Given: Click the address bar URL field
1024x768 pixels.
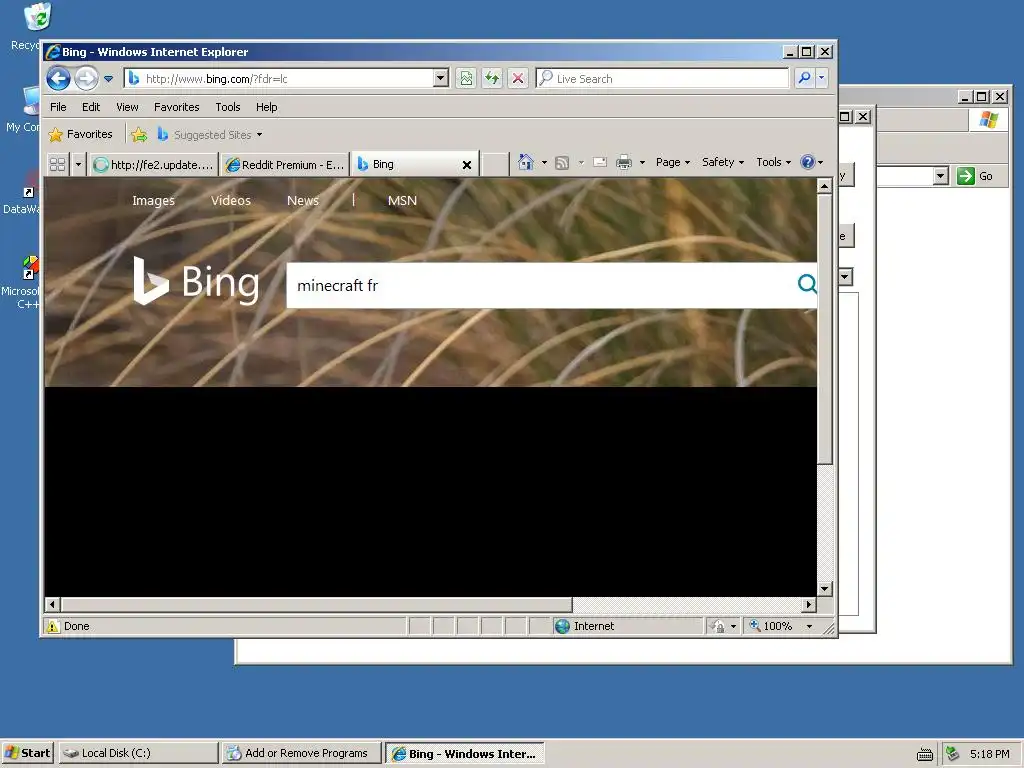Looking at the screenshot, I should (x=280, y=79).
